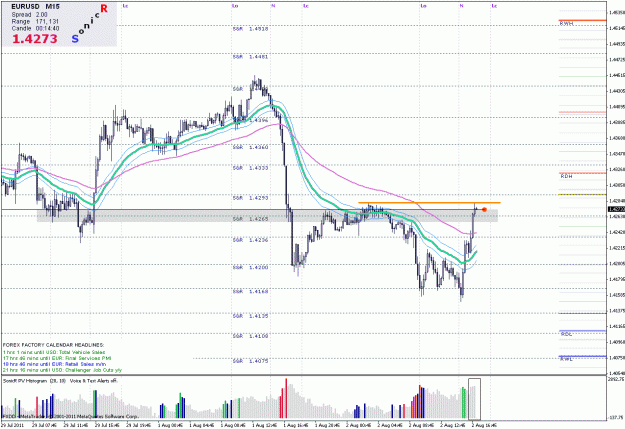
Task: Select the SSR 1.4265 level label
Action: pyautogui.click(x=250, y=219)
